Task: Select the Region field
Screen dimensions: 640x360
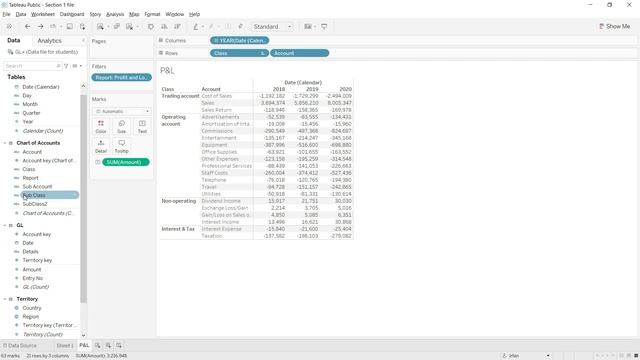Action: click(31, 317)
